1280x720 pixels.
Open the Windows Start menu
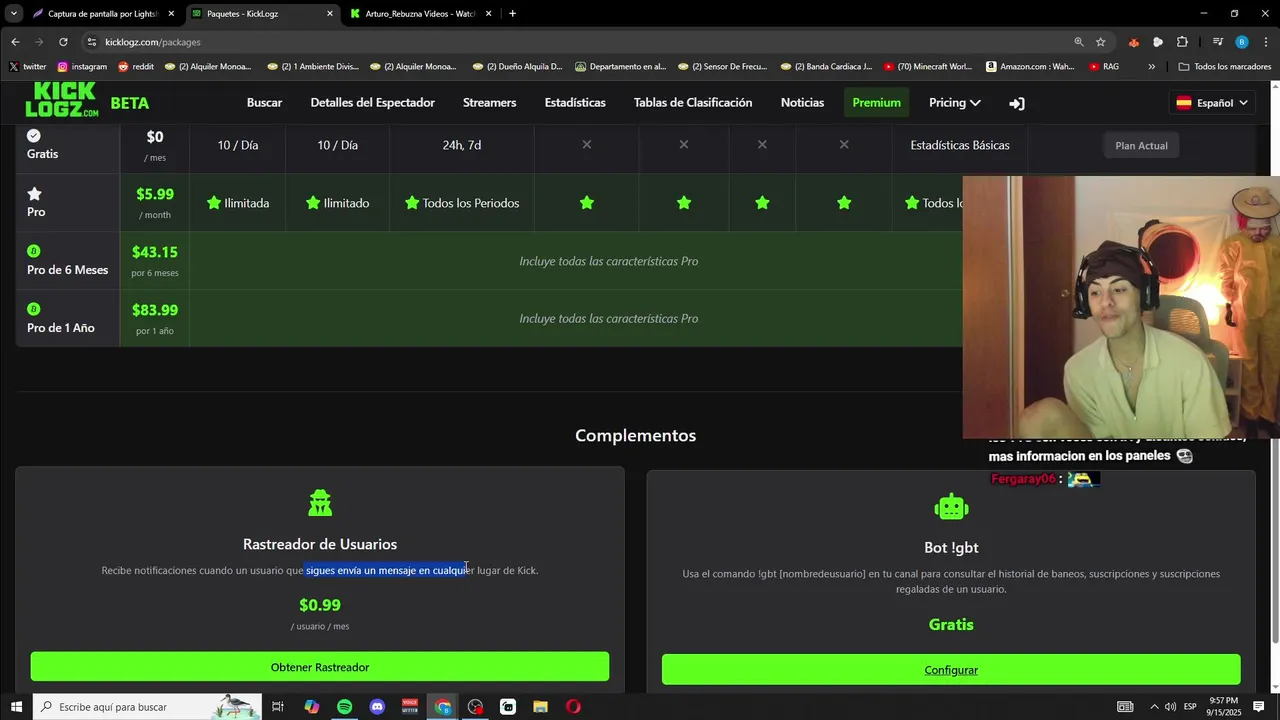[x=16, y=707]
